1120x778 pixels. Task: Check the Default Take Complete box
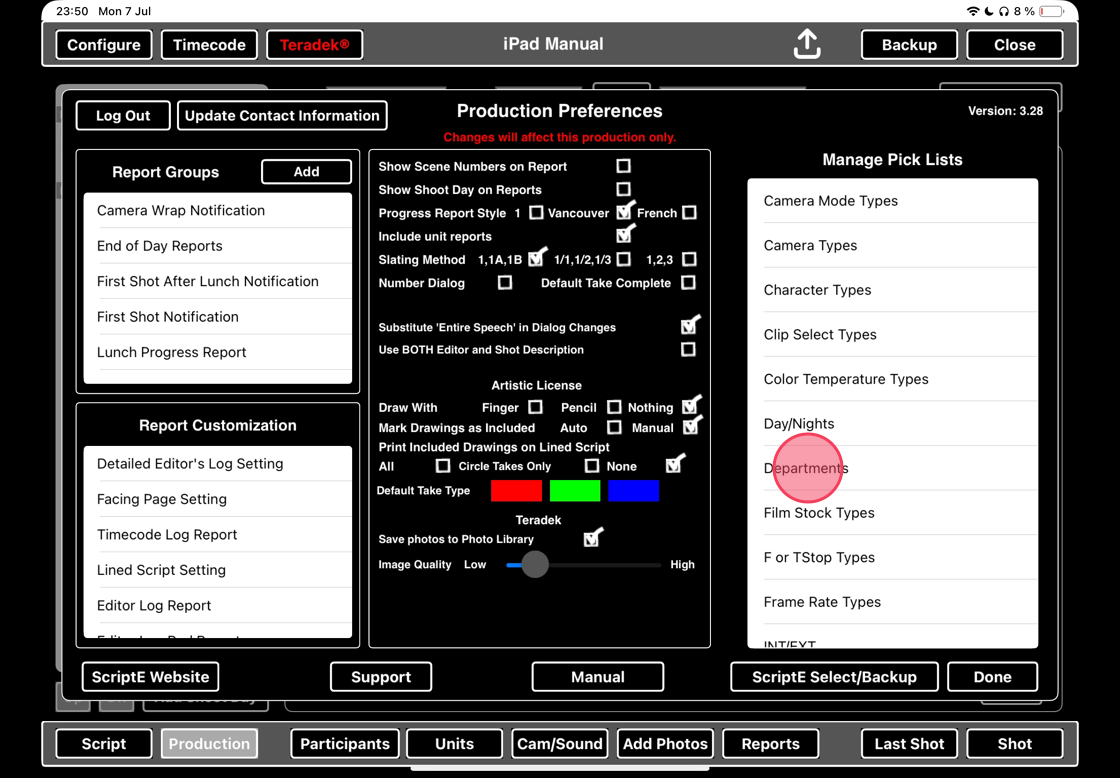(x=688, y=283)
